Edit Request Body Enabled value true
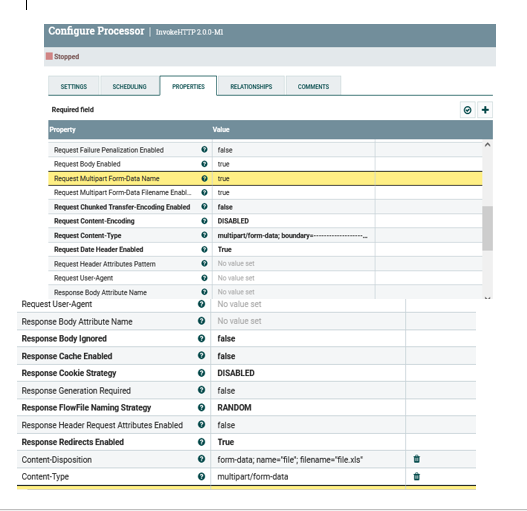The image size is (527, 511). pos(293,164)
